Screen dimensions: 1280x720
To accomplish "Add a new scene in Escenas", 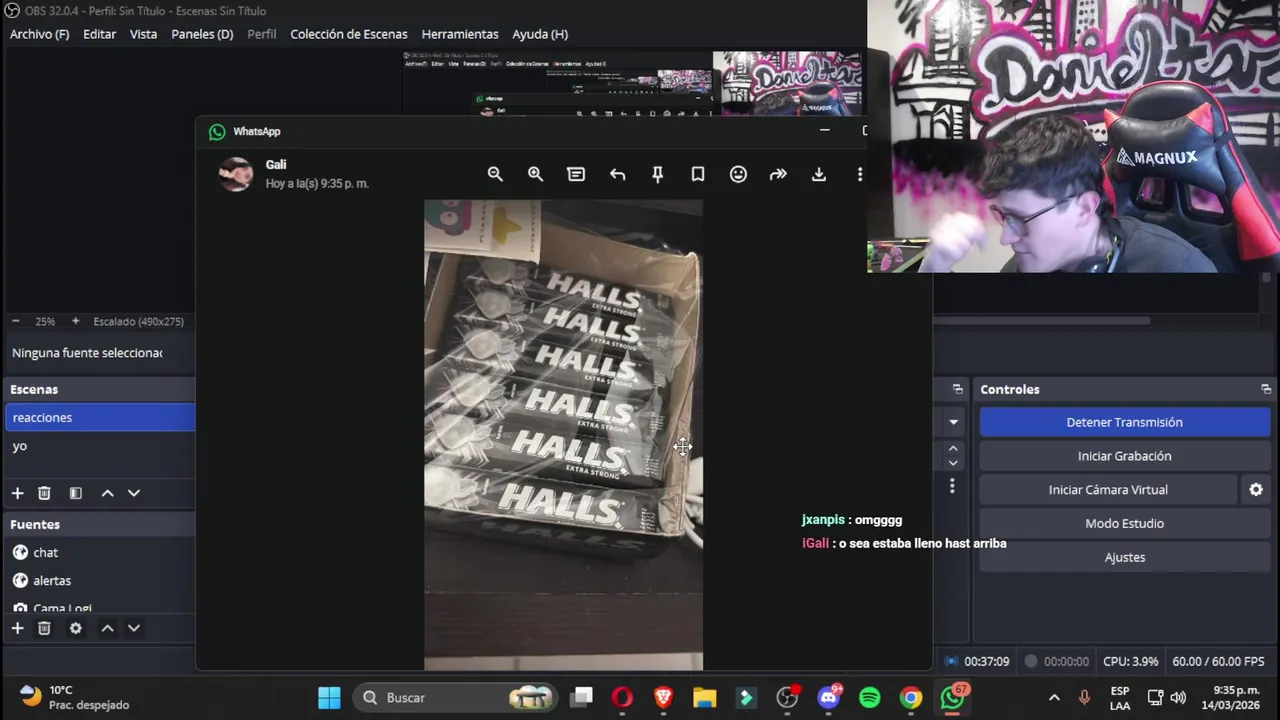I will click(17, 493).
